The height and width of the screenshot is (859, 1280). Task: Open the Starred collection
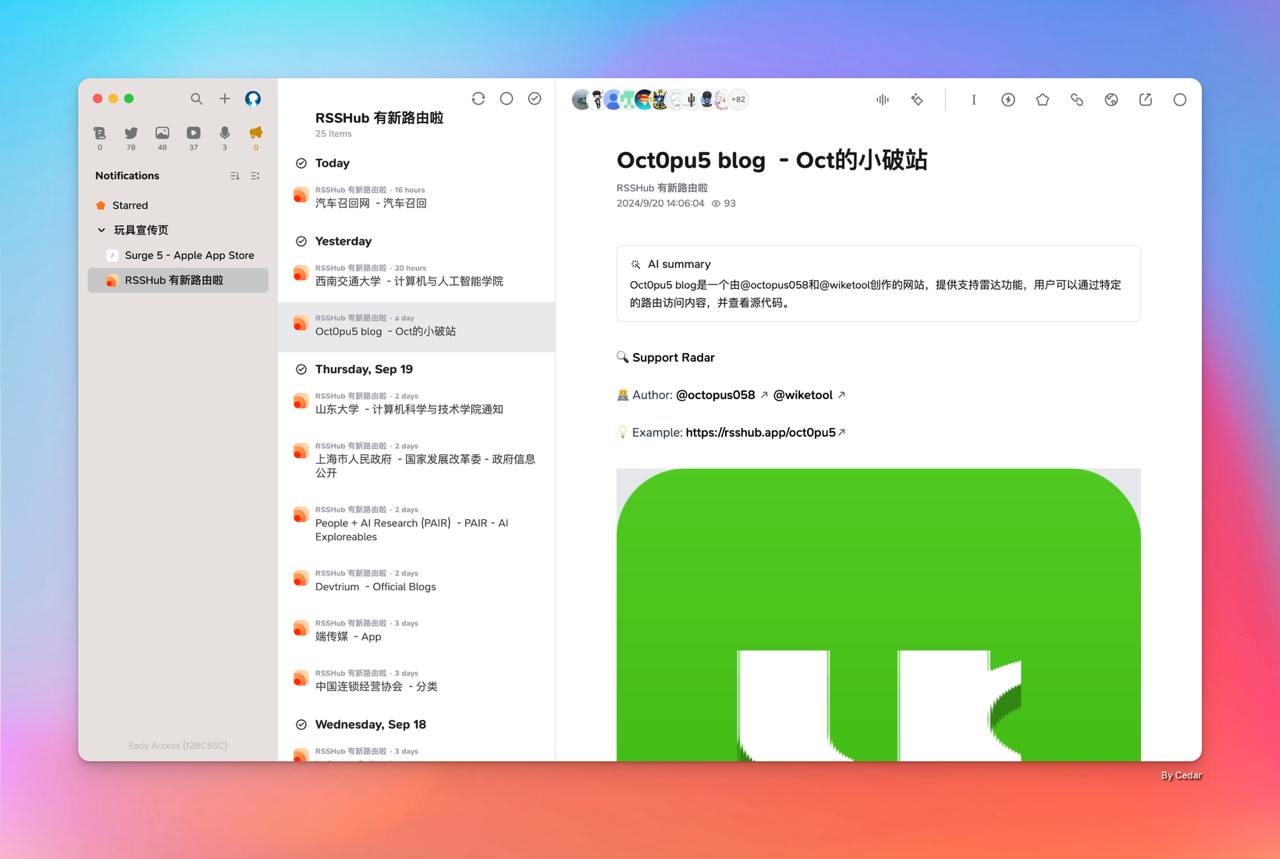click(178, 205)
